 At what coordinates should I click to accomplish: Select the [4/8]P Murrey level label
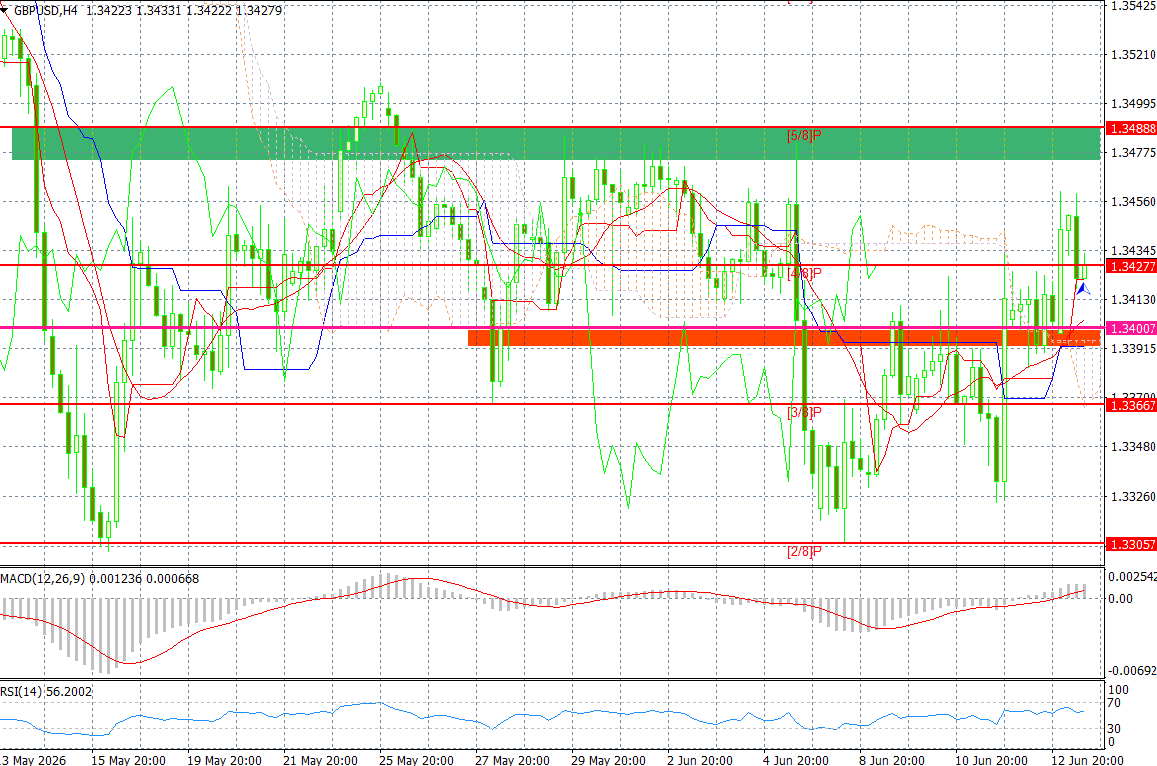tap(804, 274)
